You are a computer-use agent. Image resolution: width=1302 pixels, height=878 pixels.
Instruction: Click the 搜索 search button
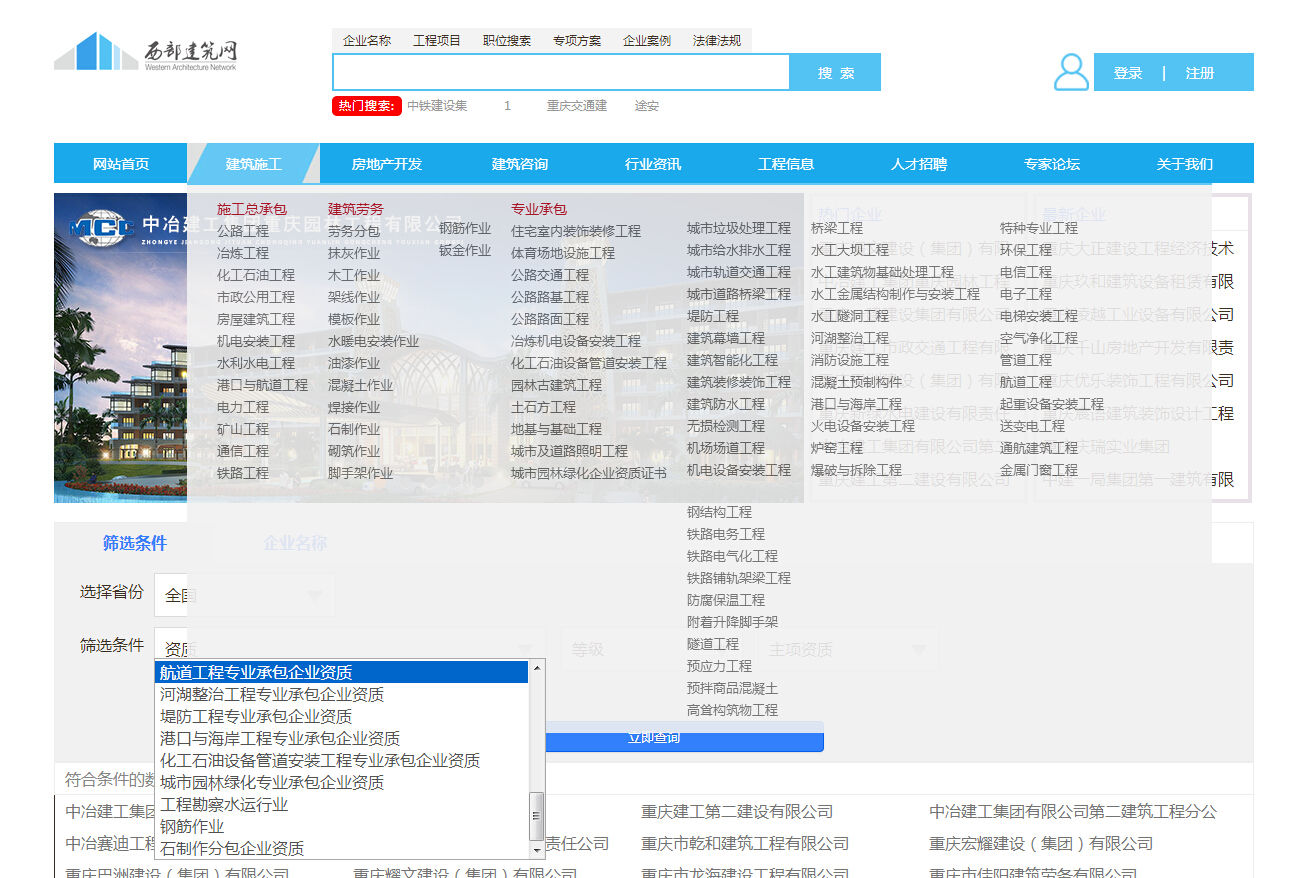pos(836,73)
